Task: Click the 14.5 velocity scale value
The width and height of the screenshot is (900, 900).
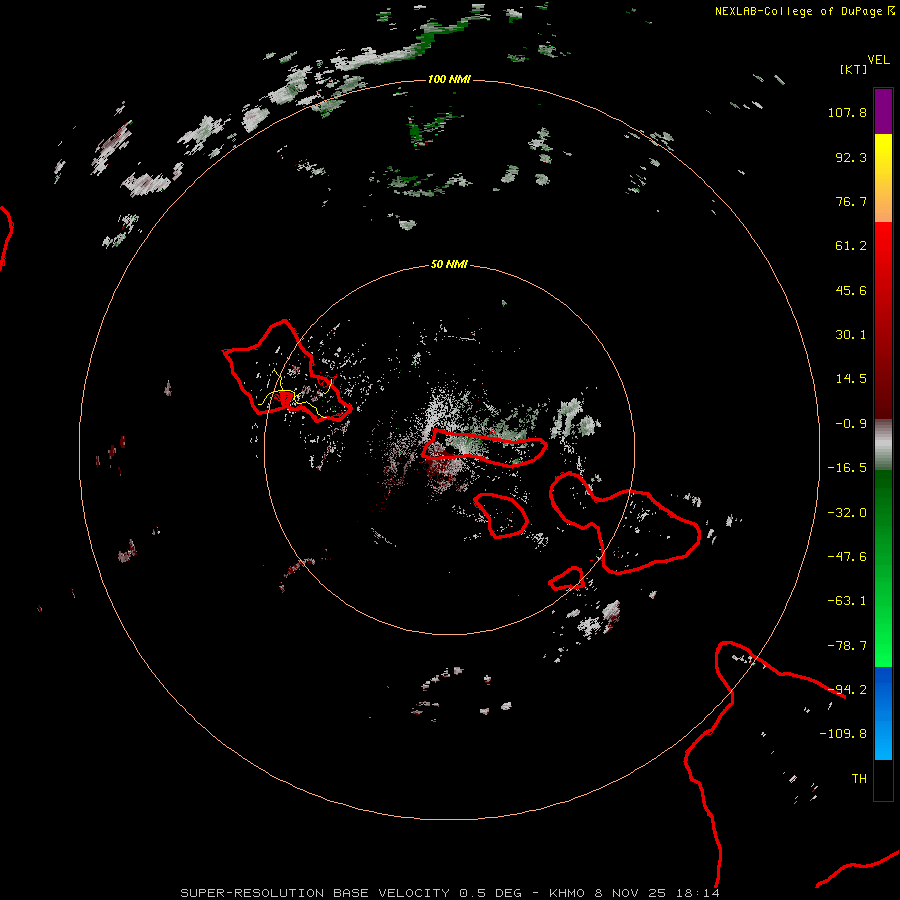Action: tap(851, 379)
